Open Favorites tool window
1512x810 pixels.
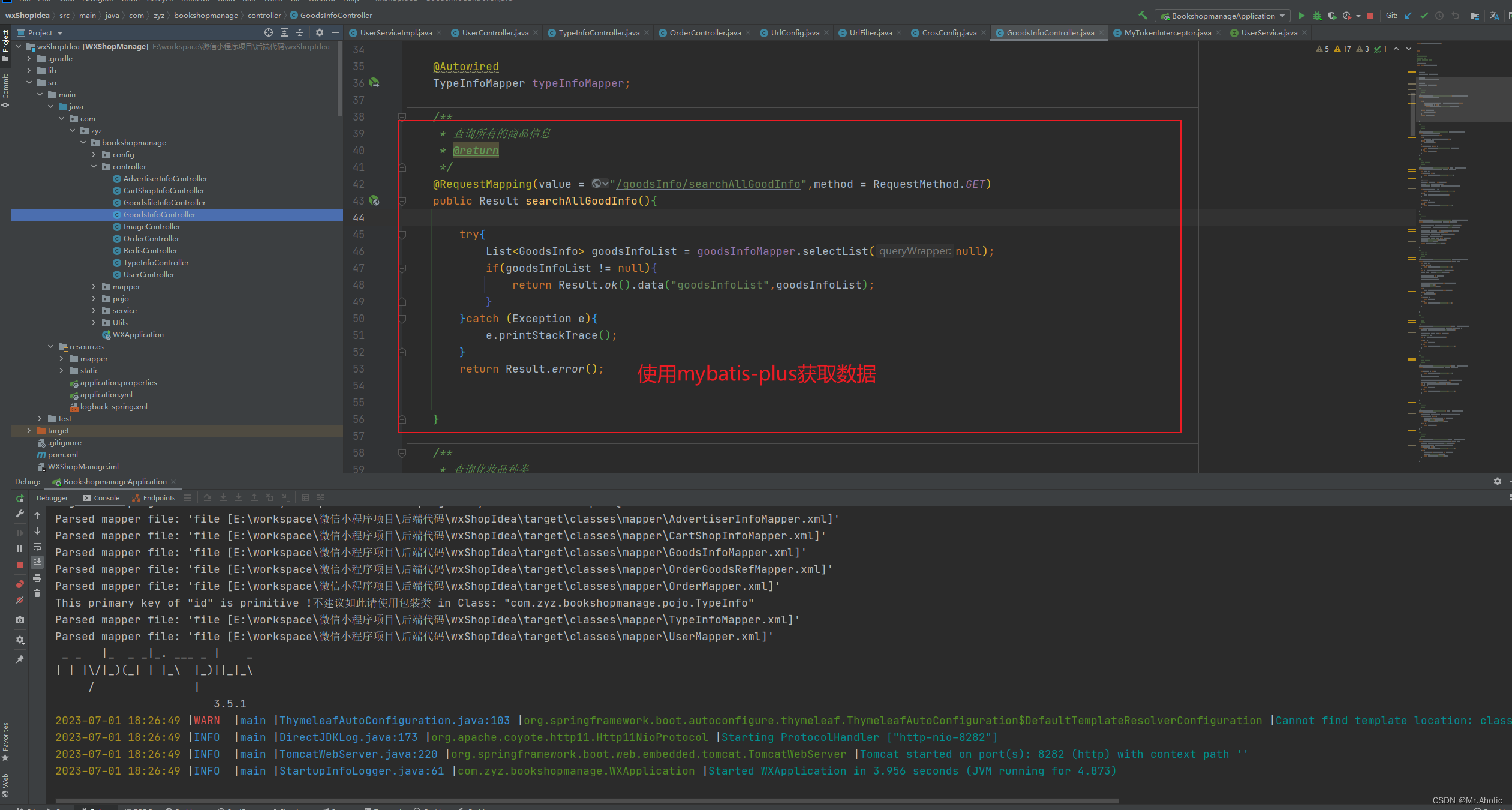click(5, 742)
